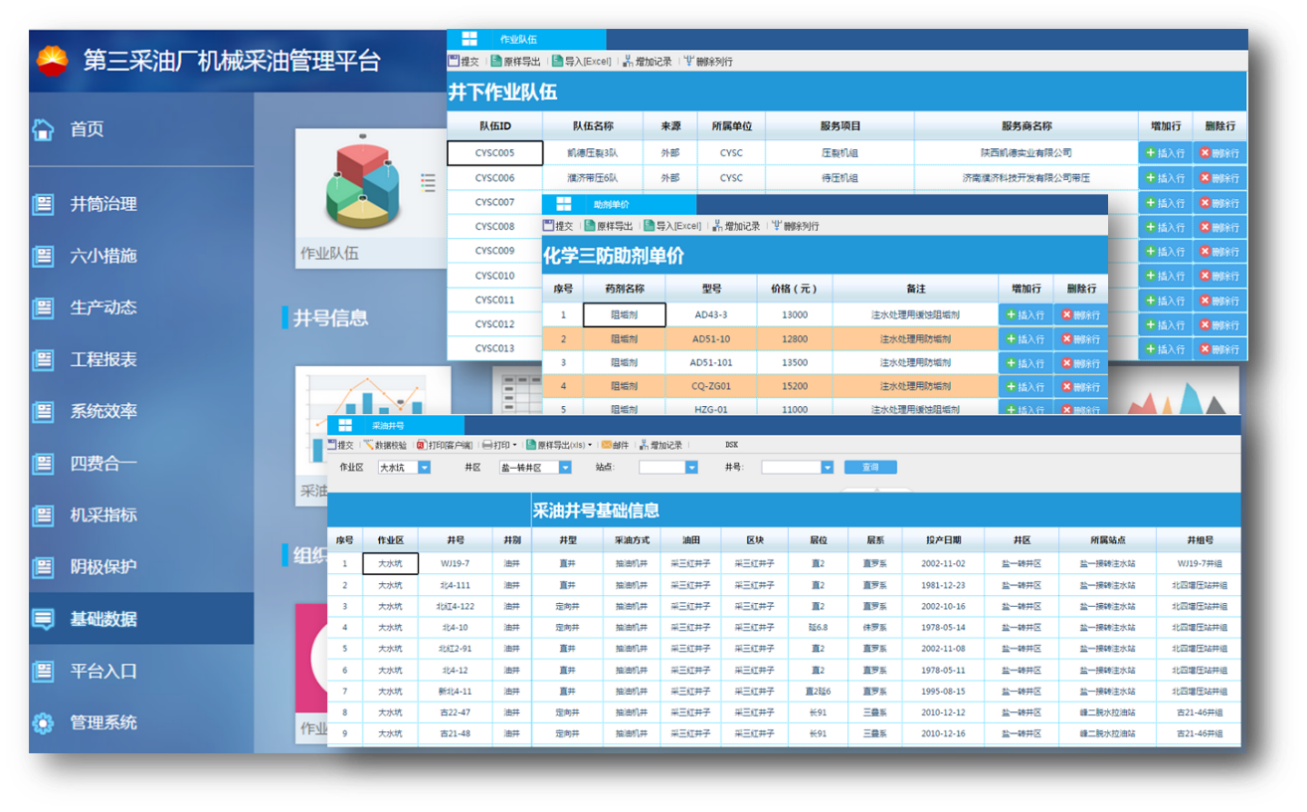The width and height of the screenshot is (1307, 812).
Task: Click the 首页 home icon in sidebar
Action: pyautogui.click(x=43, y=129)
